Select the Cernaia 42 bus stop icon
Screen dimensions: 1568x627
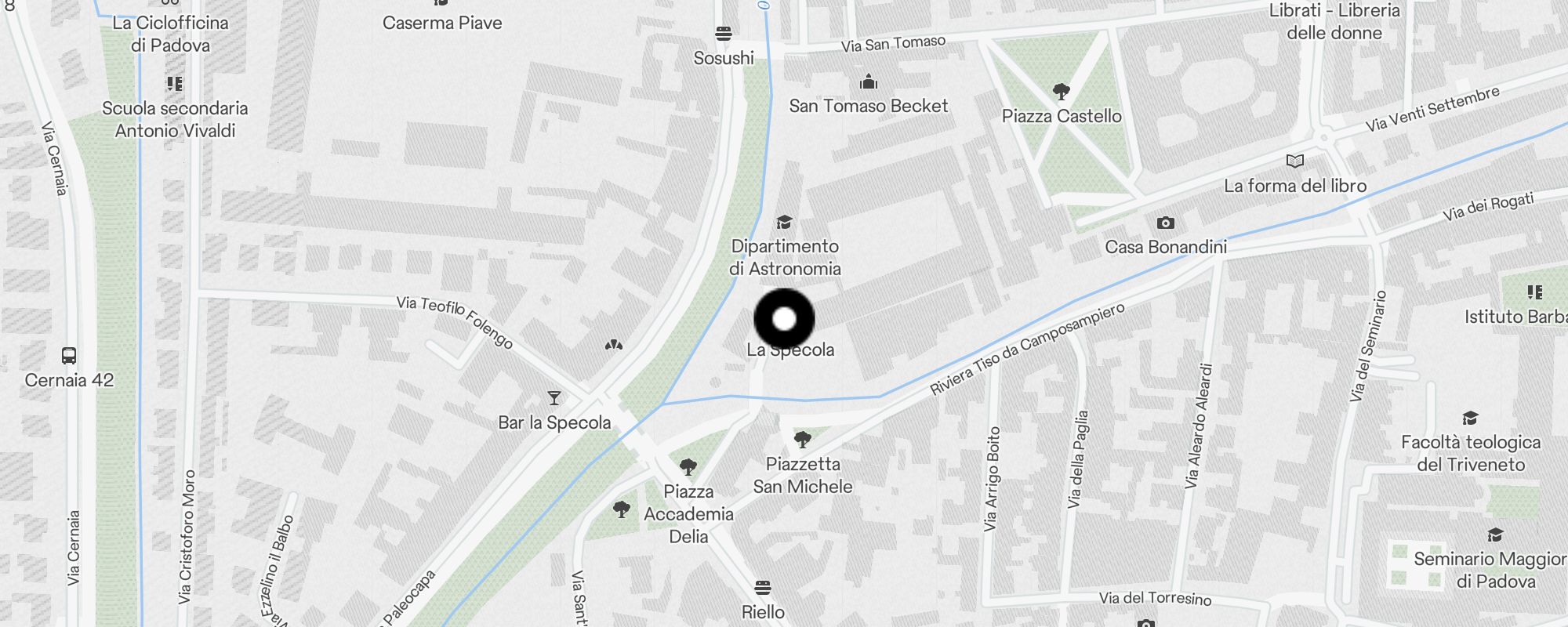69,356
